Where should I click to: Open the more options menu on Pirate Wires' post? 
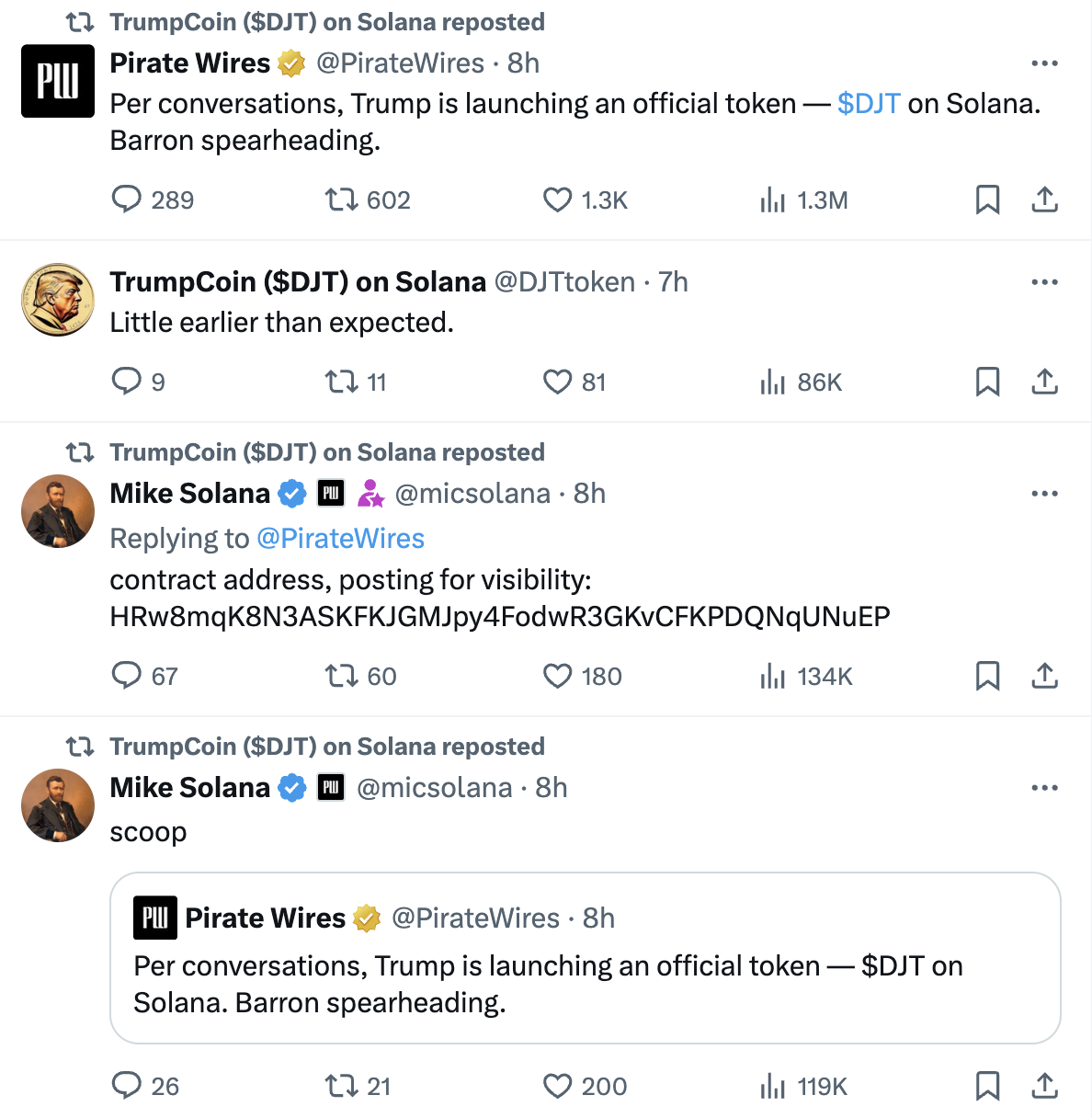coord(1044,63)
